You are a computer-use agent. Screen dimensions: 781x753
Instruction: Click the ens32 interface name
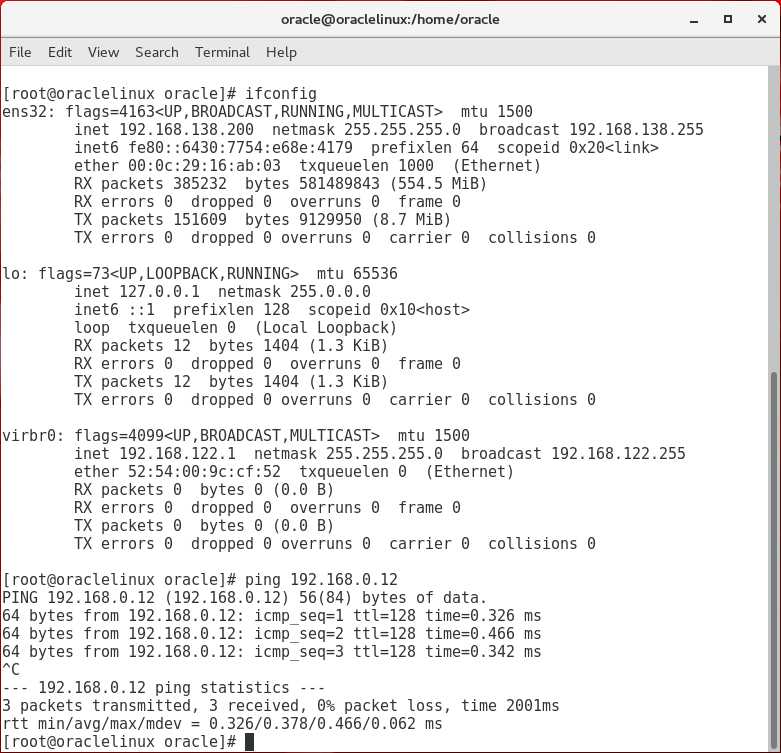[x=24, y=112]
